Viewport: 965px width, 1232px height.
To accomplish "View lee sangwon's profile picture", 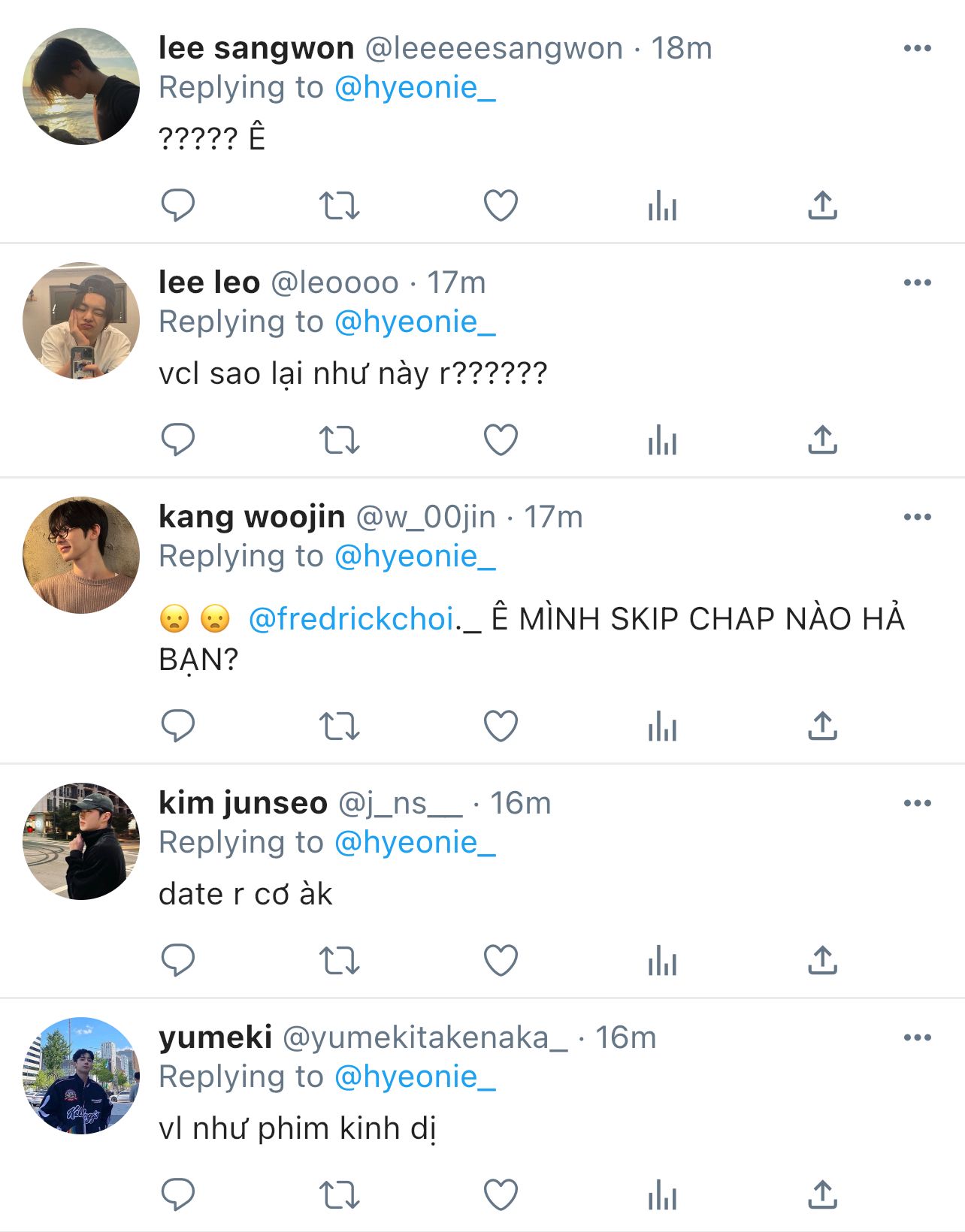I will coord(81,86).
